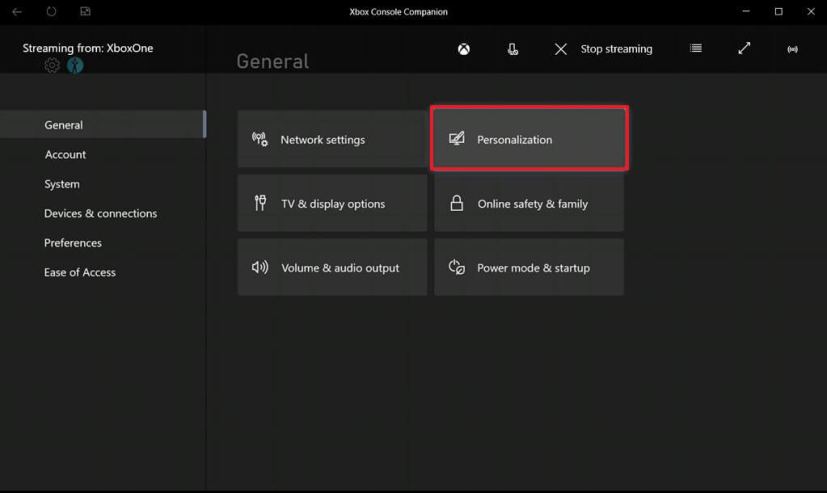The width and height of the screenshot is (827, 493).
Task: Maximize the Xbox Console Companion window
Action: pos(778,11)
